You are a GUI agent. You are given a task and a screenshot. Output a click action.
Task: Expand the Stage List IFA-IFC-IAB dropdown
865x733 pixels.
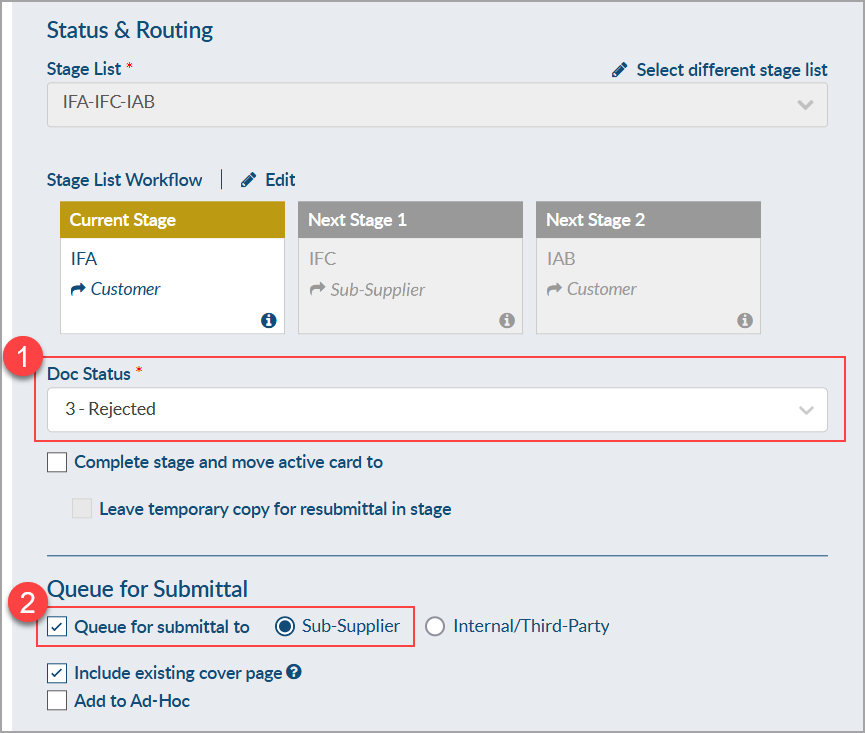pyautogui.click(x=437, y=103)
